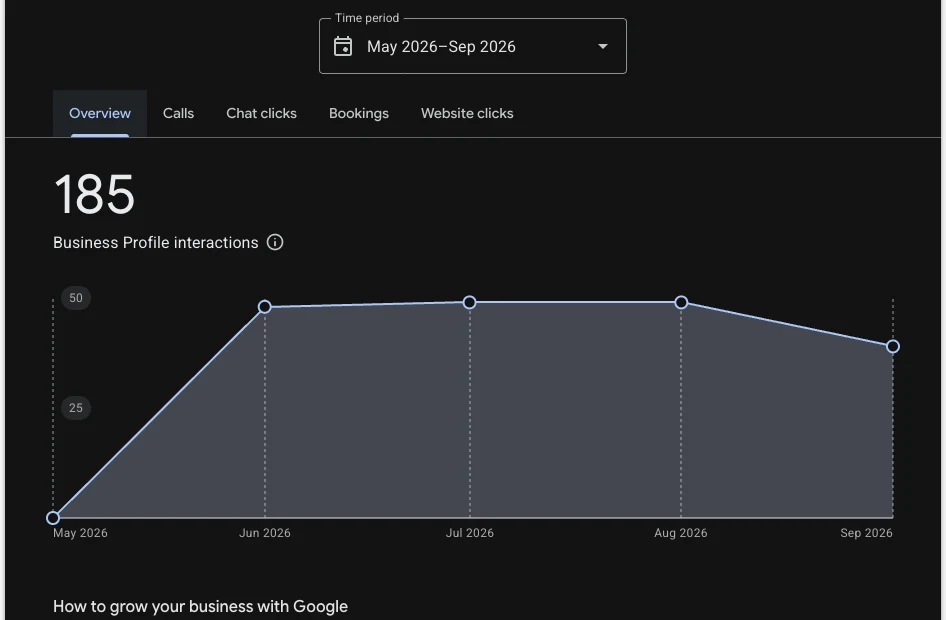The image size is (946, 620).
Task: Click the 25 y-axis label
Action: (x=76, y=408)
